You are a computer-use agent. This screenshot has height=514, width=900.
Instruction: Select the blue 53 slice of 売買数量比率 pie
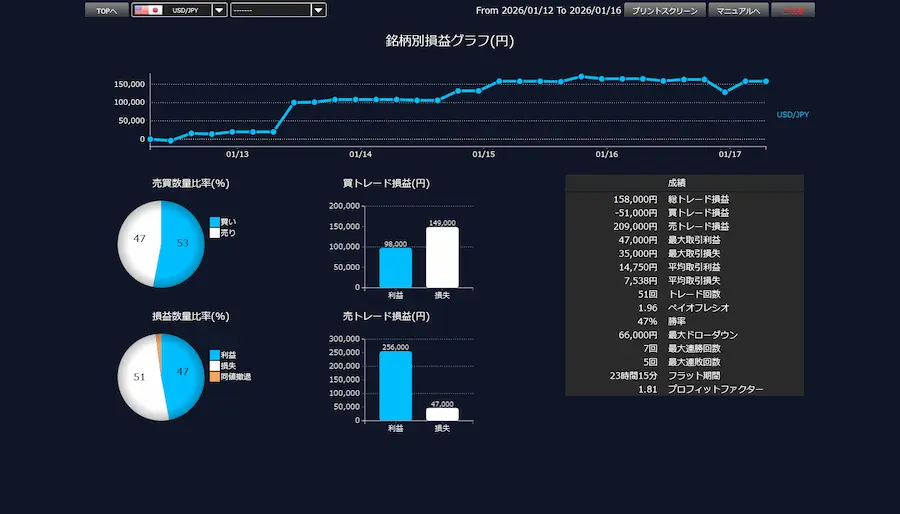pyautogui.click(x=183, y=243)
